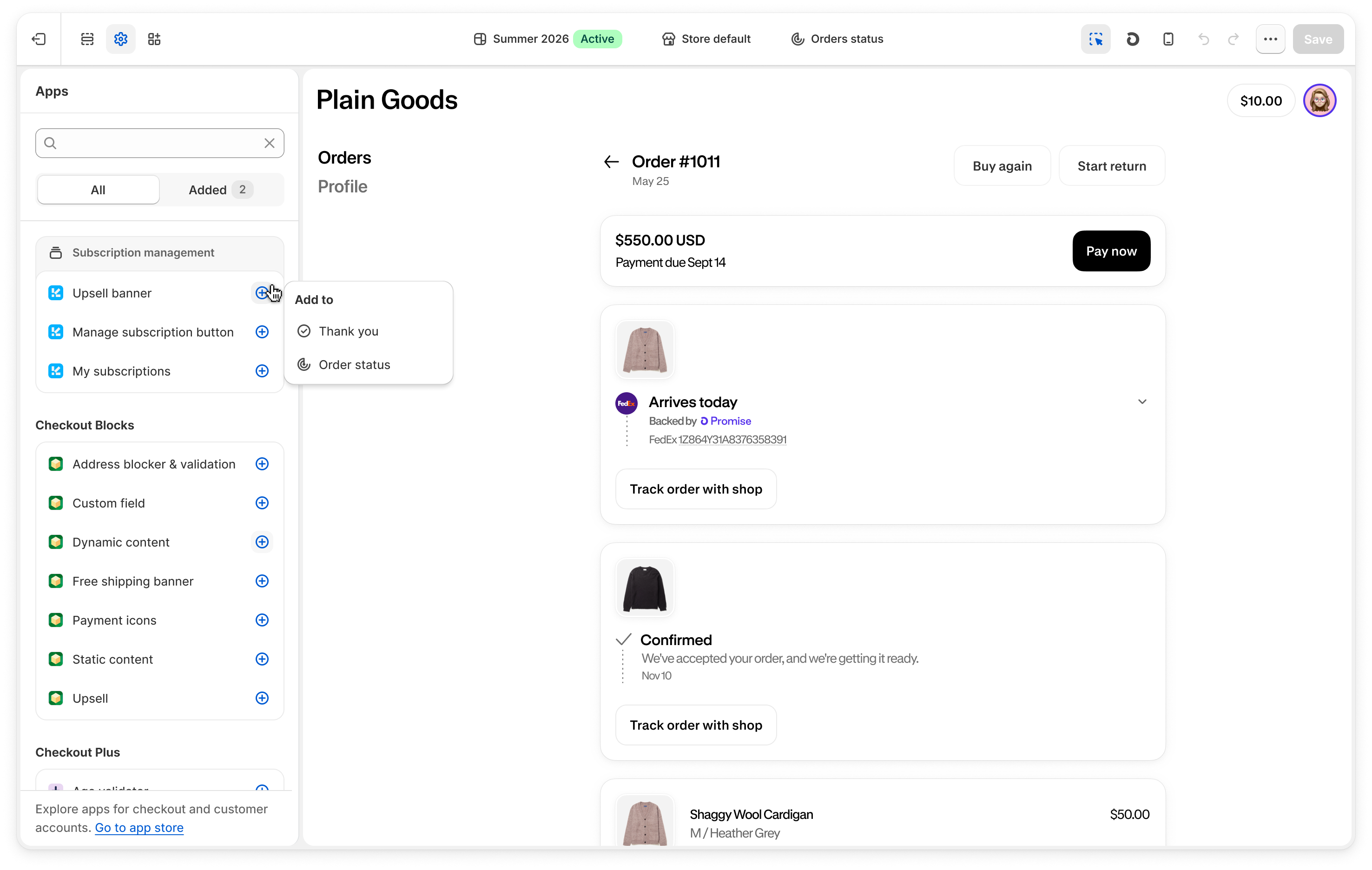Add the Static content block
The width and height of the screenshot is (1372, 870).
click(262, 659)
